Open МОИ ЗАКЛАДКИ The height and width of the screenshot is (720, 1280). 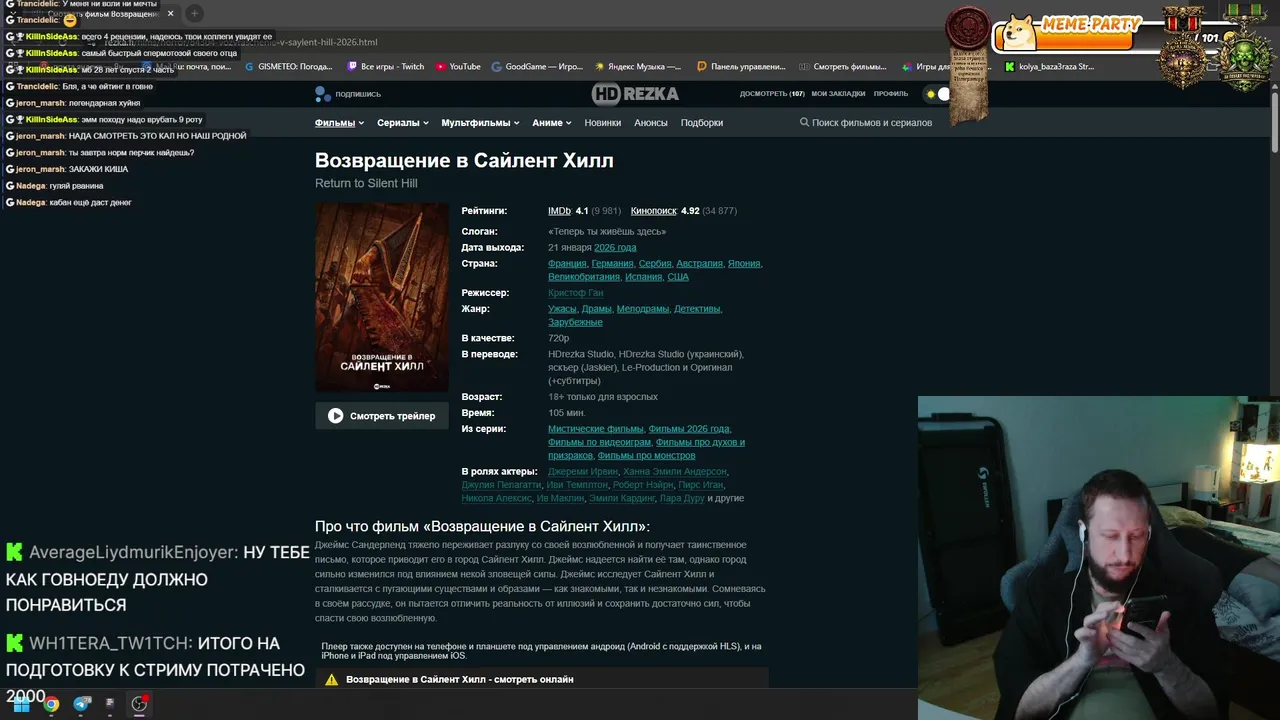coord(838,94)
